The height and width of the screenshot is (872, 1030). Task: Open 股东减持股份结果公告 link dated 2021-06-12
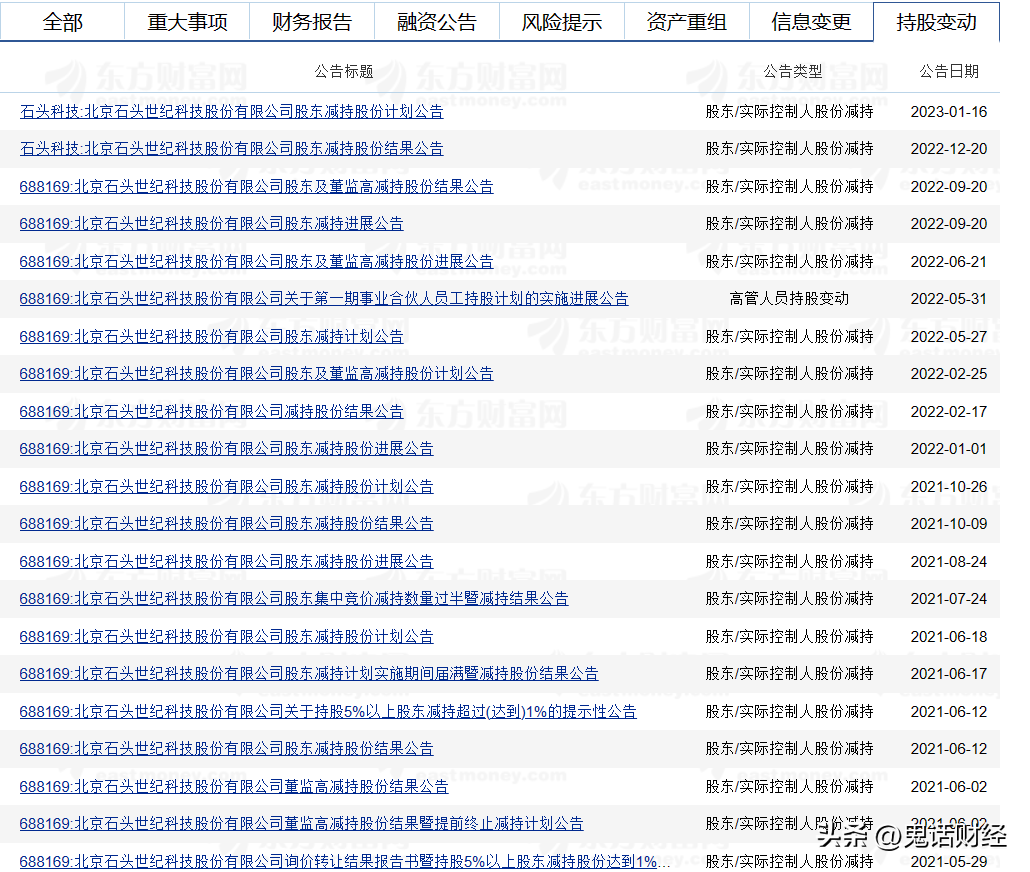click(x=227, y=748)
